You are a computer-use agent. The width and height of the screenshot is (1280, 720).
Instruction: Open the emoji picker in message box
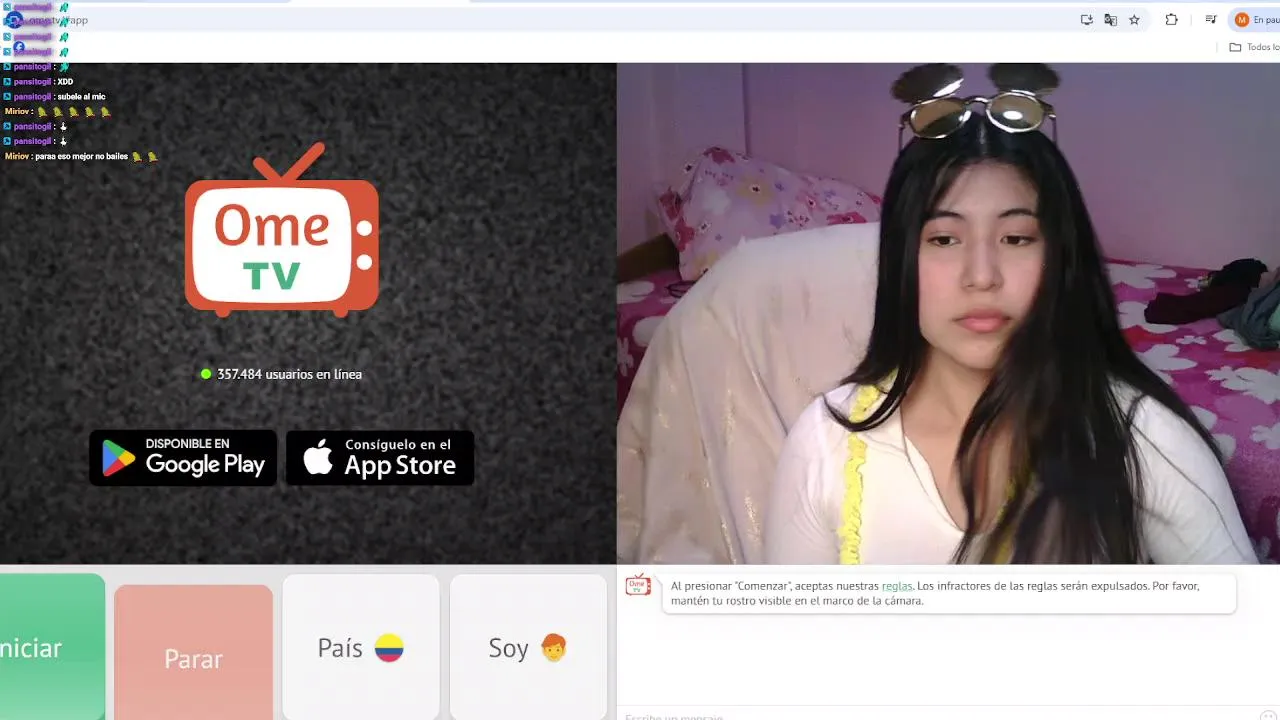pos(1268,716)
